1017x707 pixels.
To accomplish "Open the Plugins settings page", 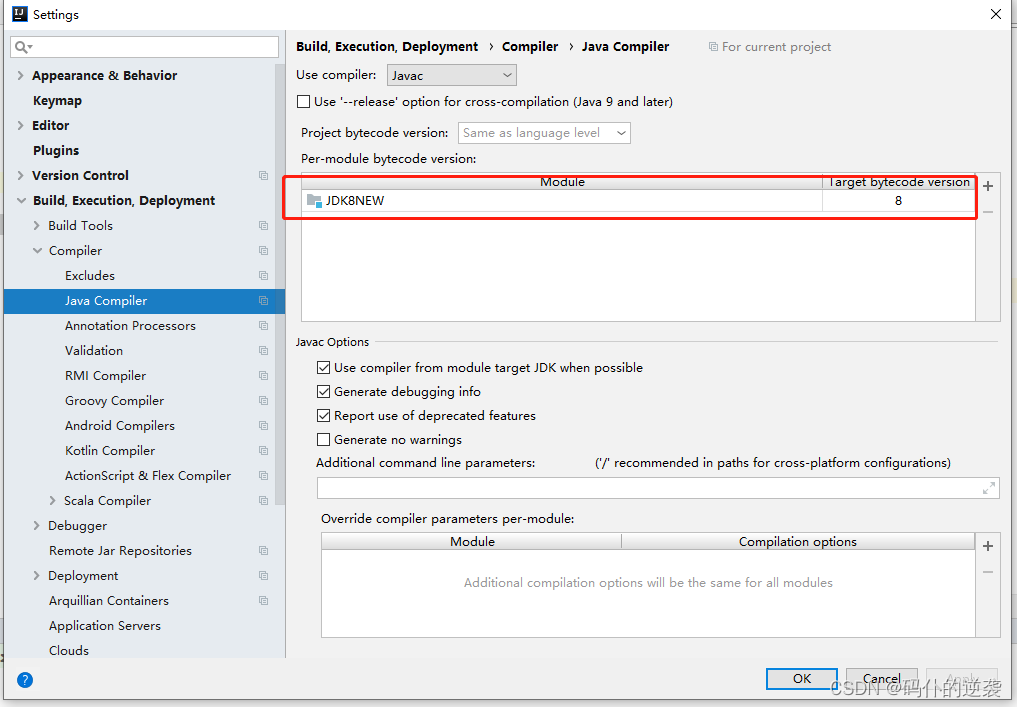I will 56,150.
